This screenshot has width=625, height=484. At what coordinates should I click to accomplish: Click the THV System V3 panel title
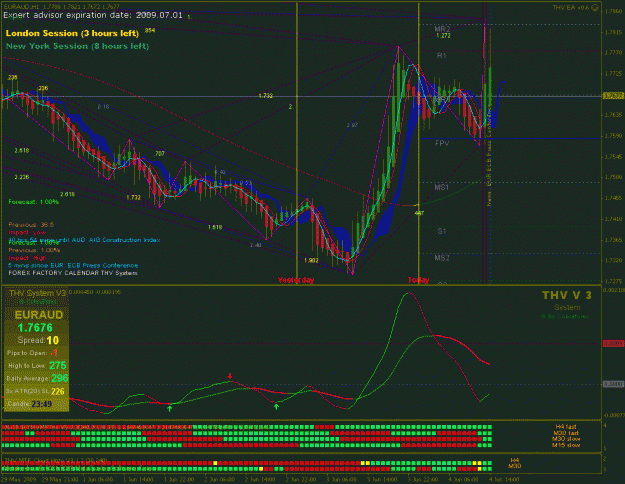(37, 293)
